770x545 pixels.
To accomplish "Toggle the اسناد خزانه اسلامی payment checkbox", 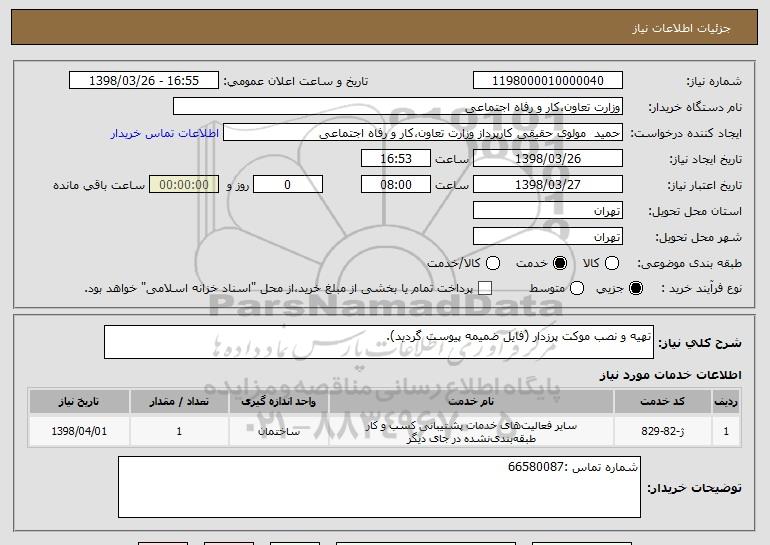I will coord(485,288).
